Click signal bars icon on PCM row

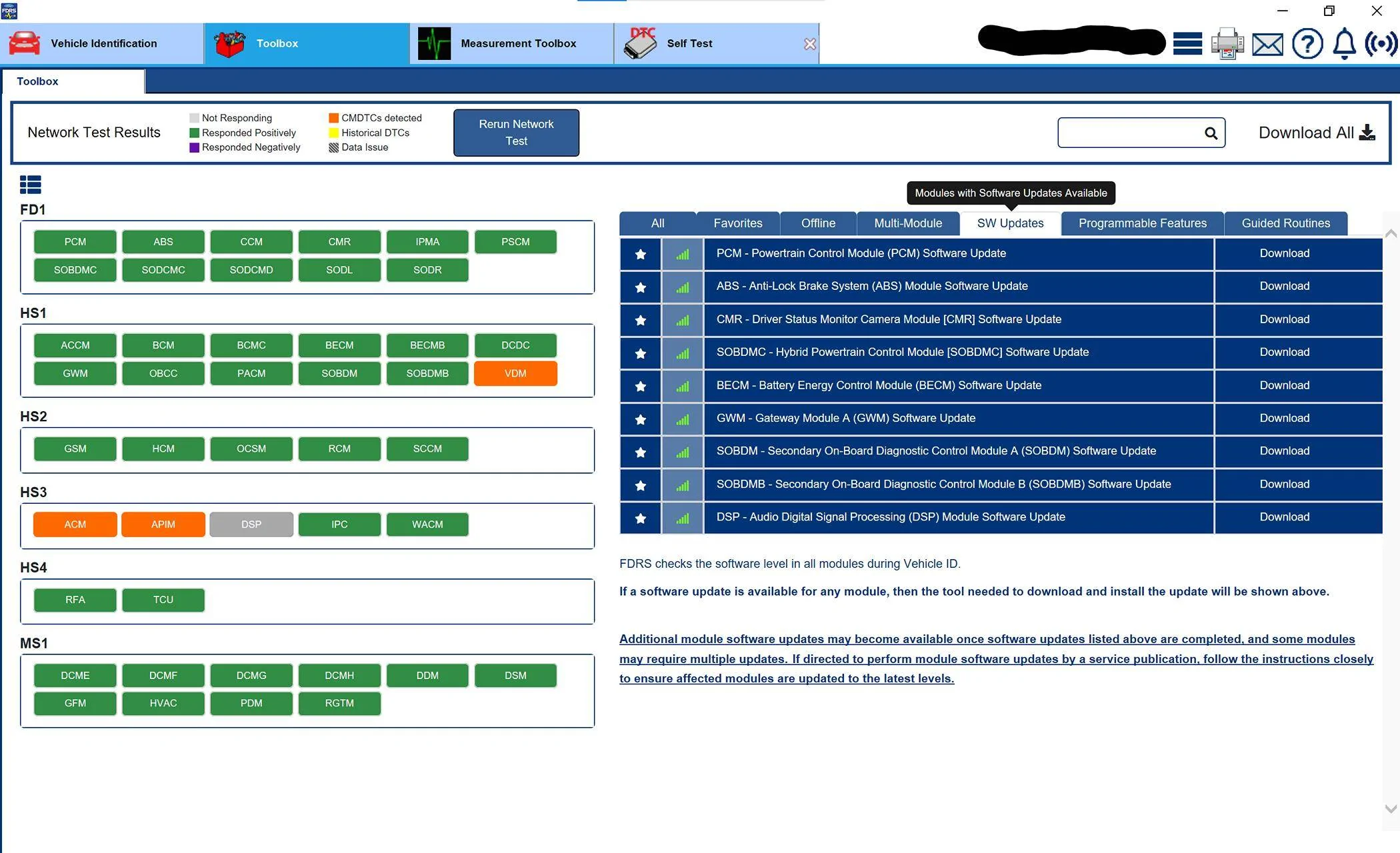[x=683, y=254]
